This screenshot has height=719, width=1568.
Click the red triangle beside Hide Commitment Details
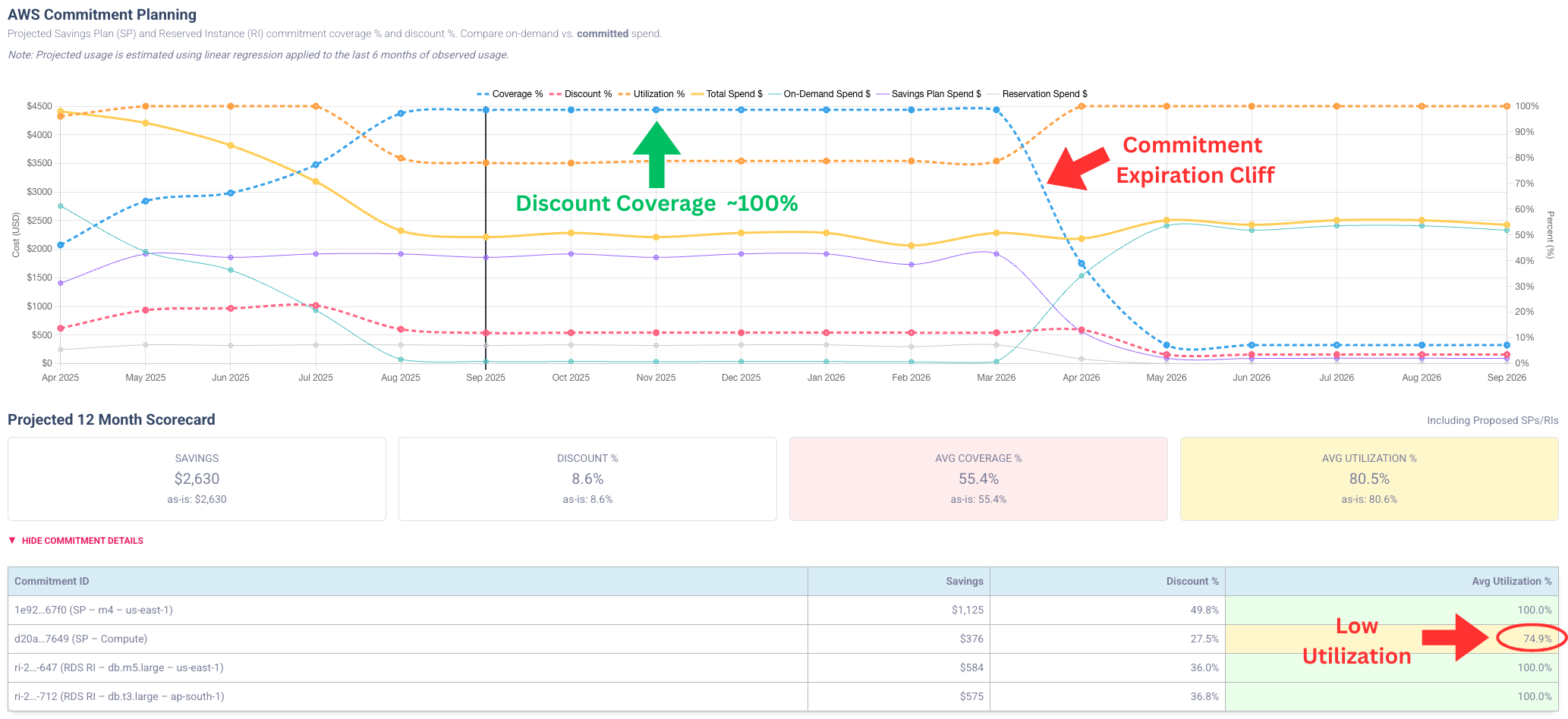[12, 541]
